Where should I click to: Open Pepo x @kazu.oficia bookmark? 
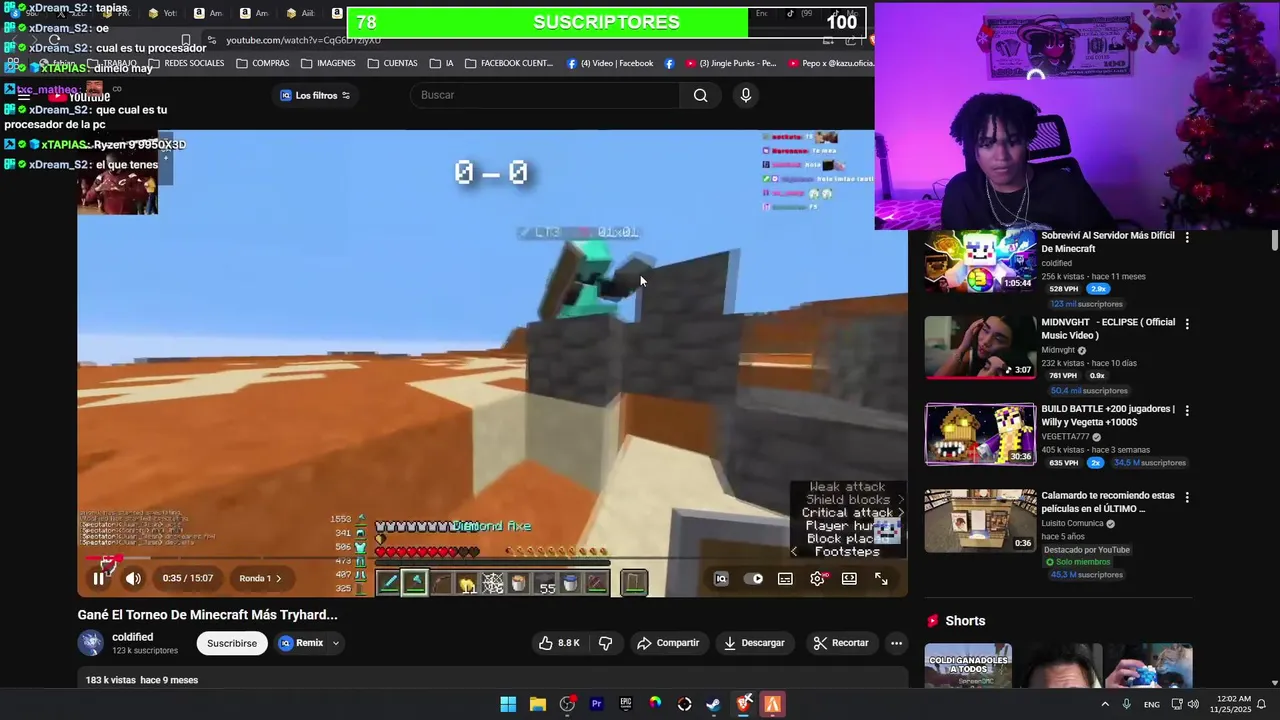[831, 63]
